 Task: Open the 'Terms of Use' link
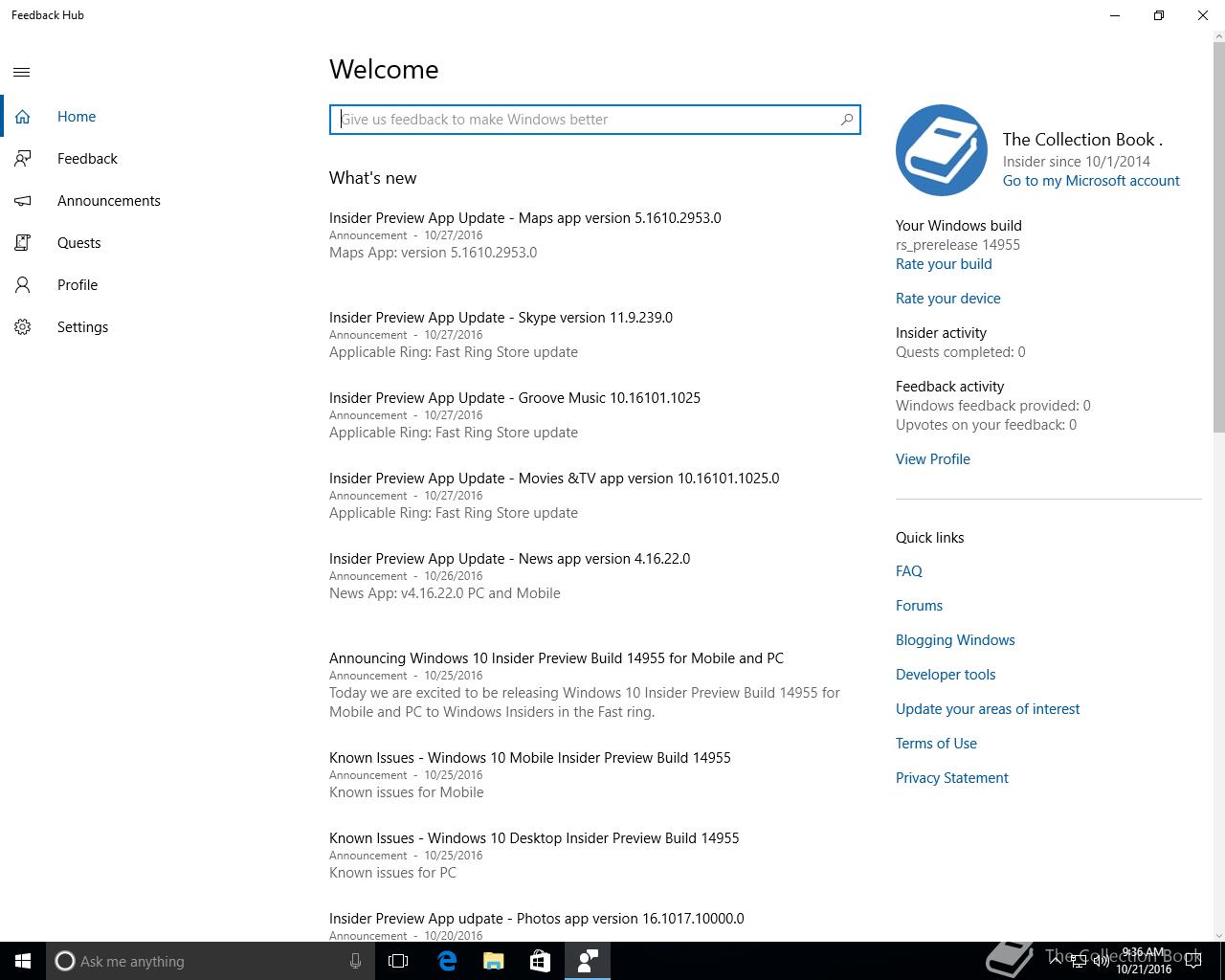(x=936, y=744)
